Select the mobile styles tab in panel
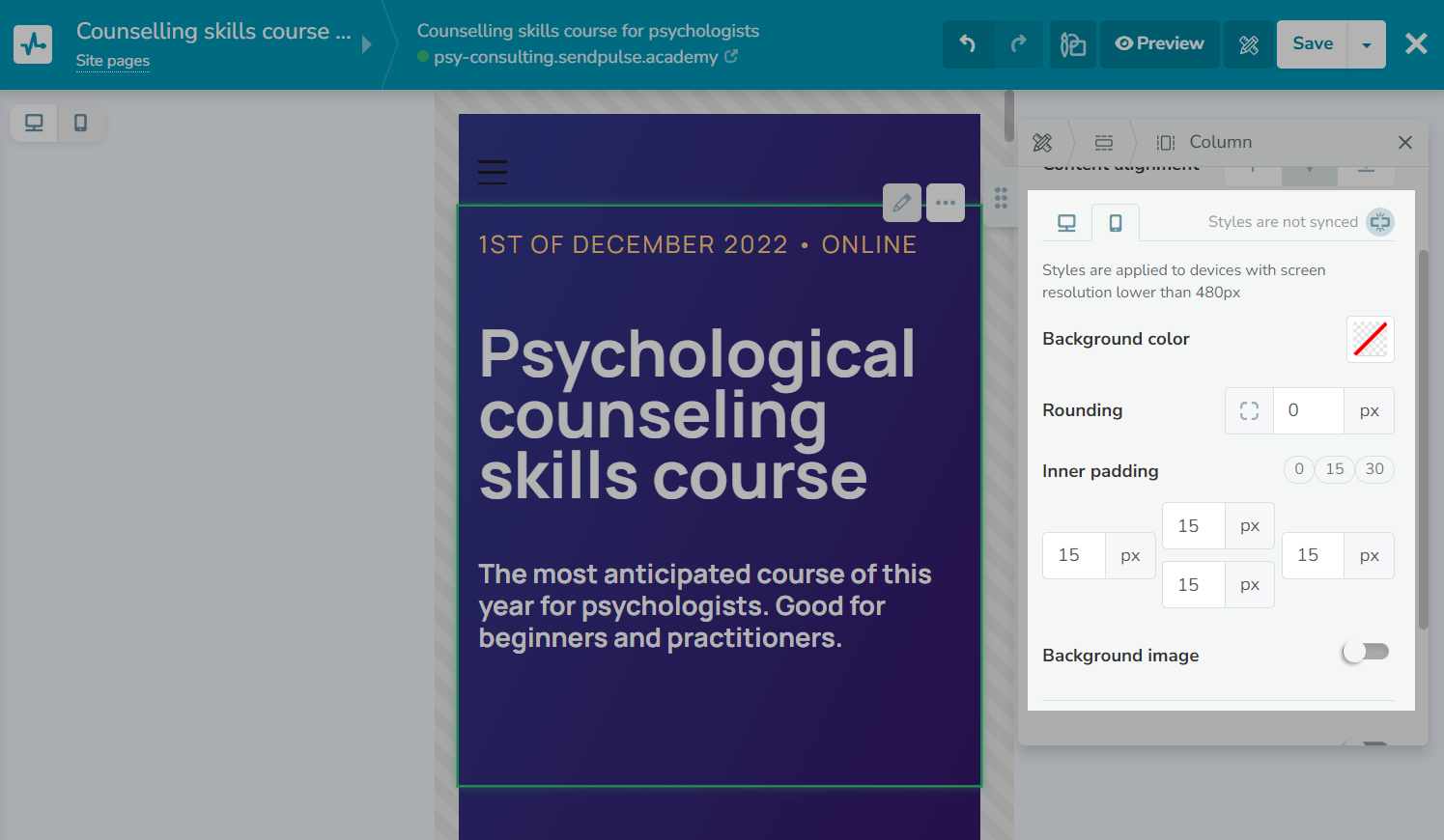 click(1116, 223)
